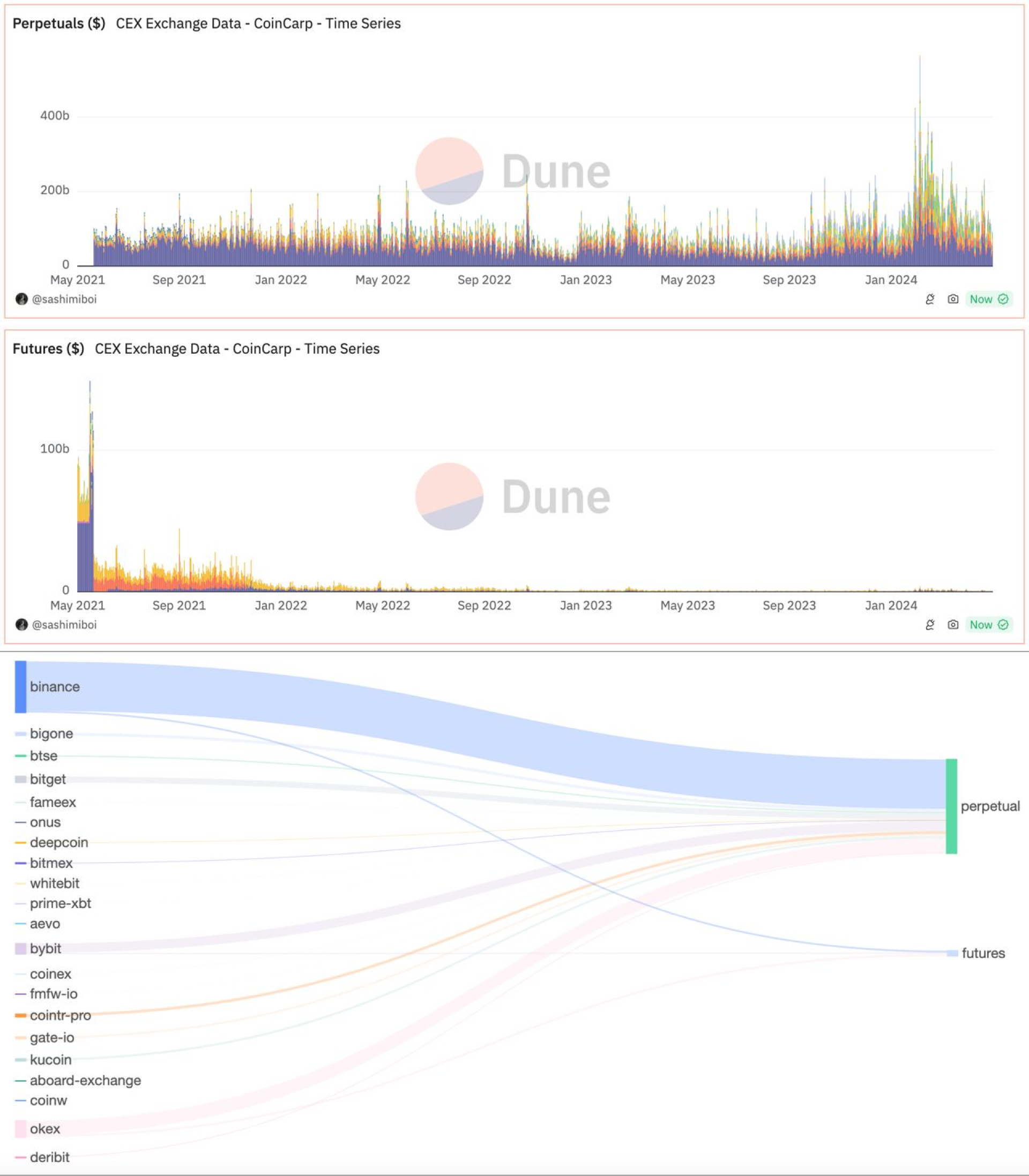Click @sashimiboi avatar in Perpetuals chart
This screenshot has height=1176, width=1029.
pos(22,299)
